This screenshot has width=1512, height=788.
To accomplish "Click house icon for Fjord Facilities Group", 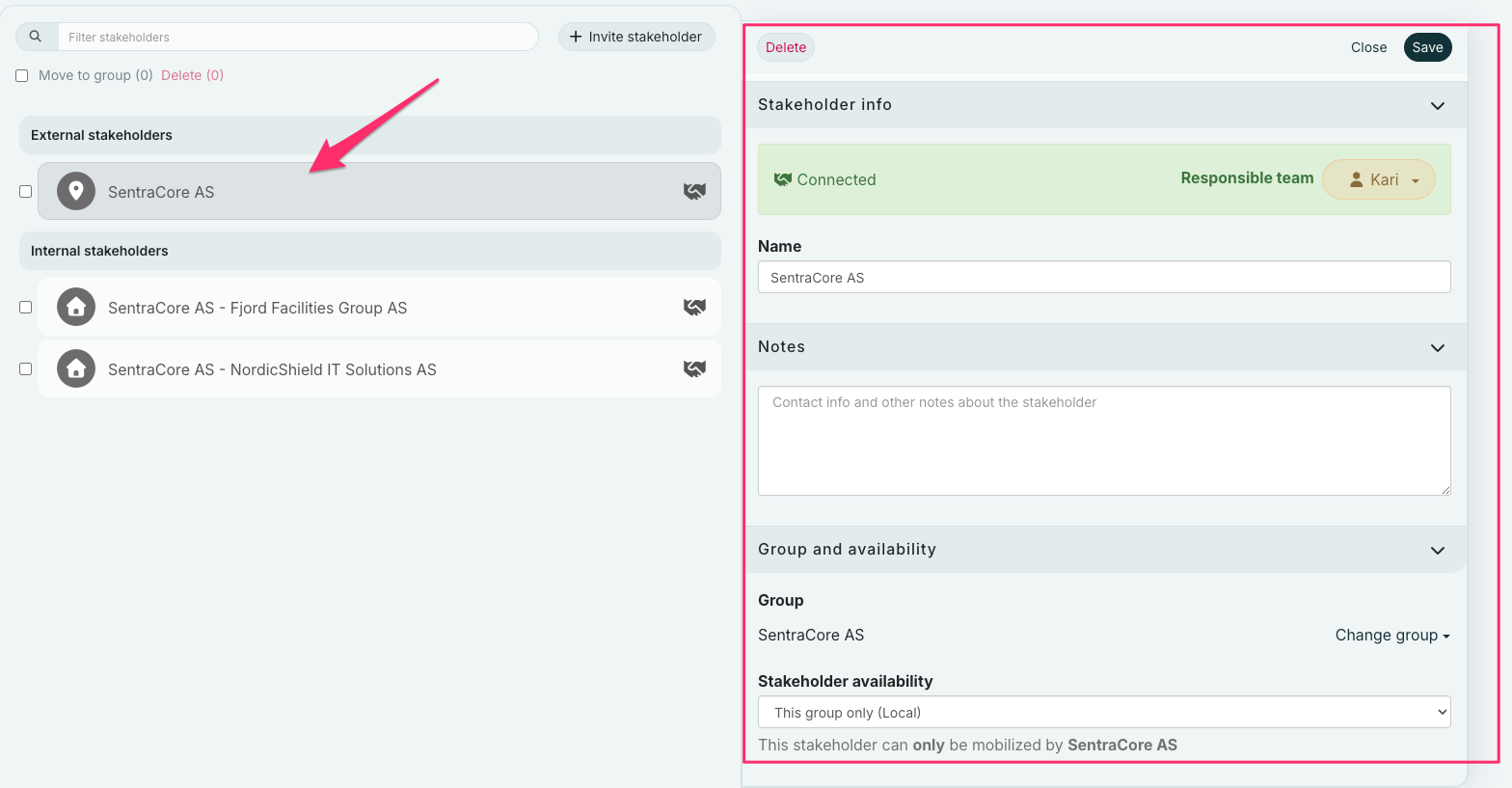I will (x=76, y=307).
